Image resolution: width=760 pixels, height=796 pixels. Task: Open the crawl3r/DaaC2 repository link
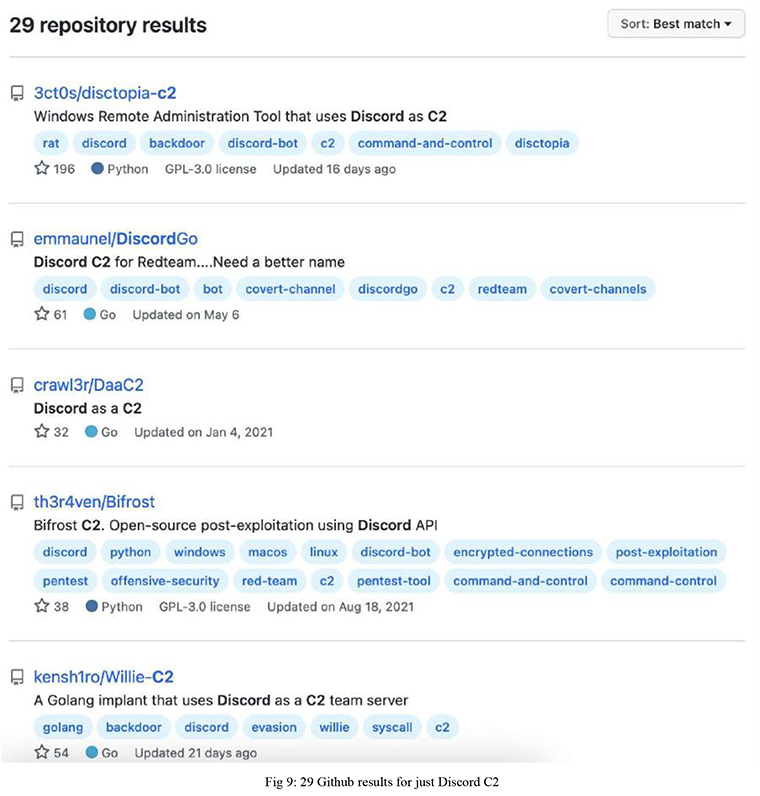pos(88,385)
